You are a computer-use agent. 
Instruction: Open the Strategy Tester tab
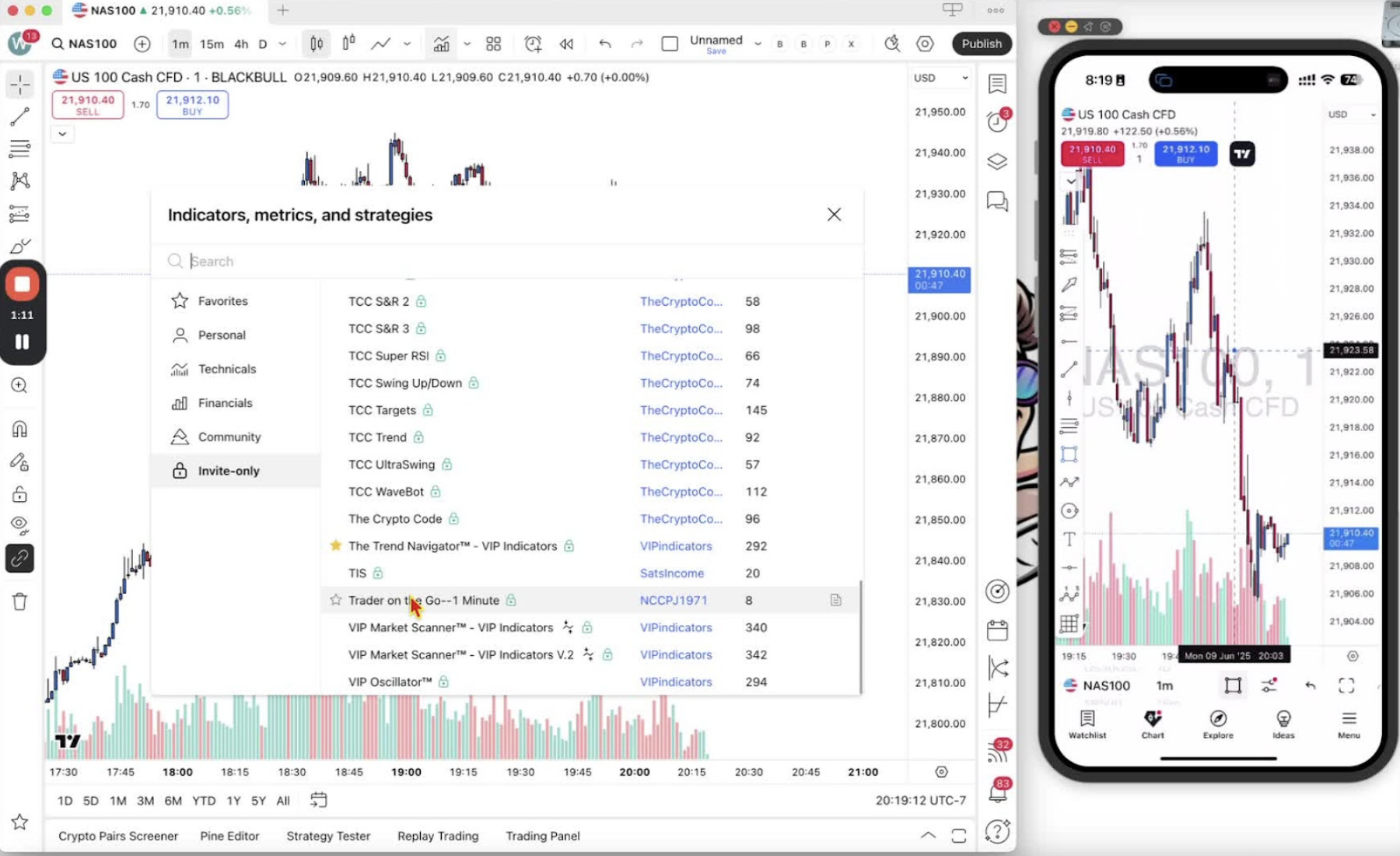point(328,836)
